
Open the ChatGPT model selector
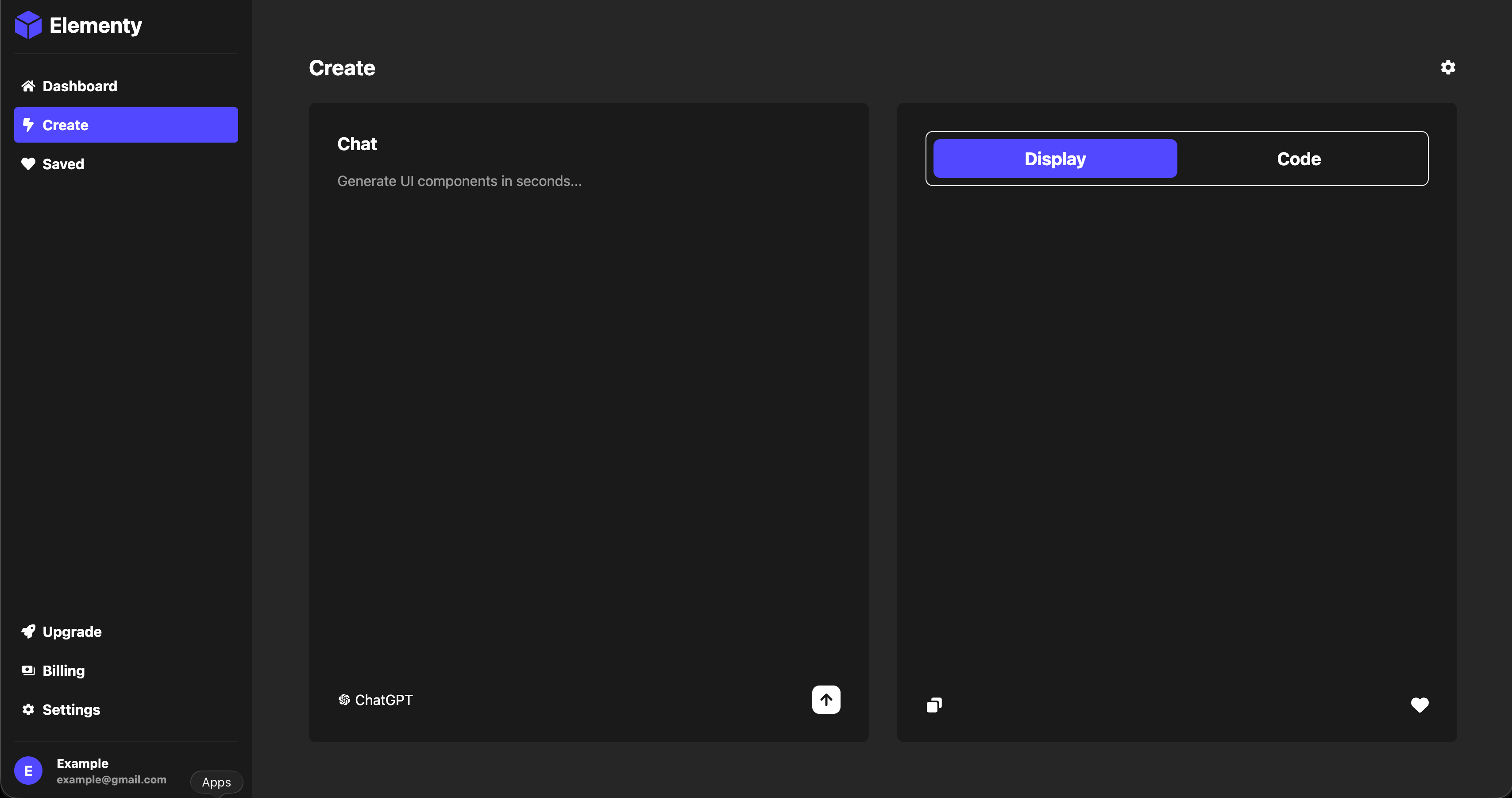pos(376,699)
